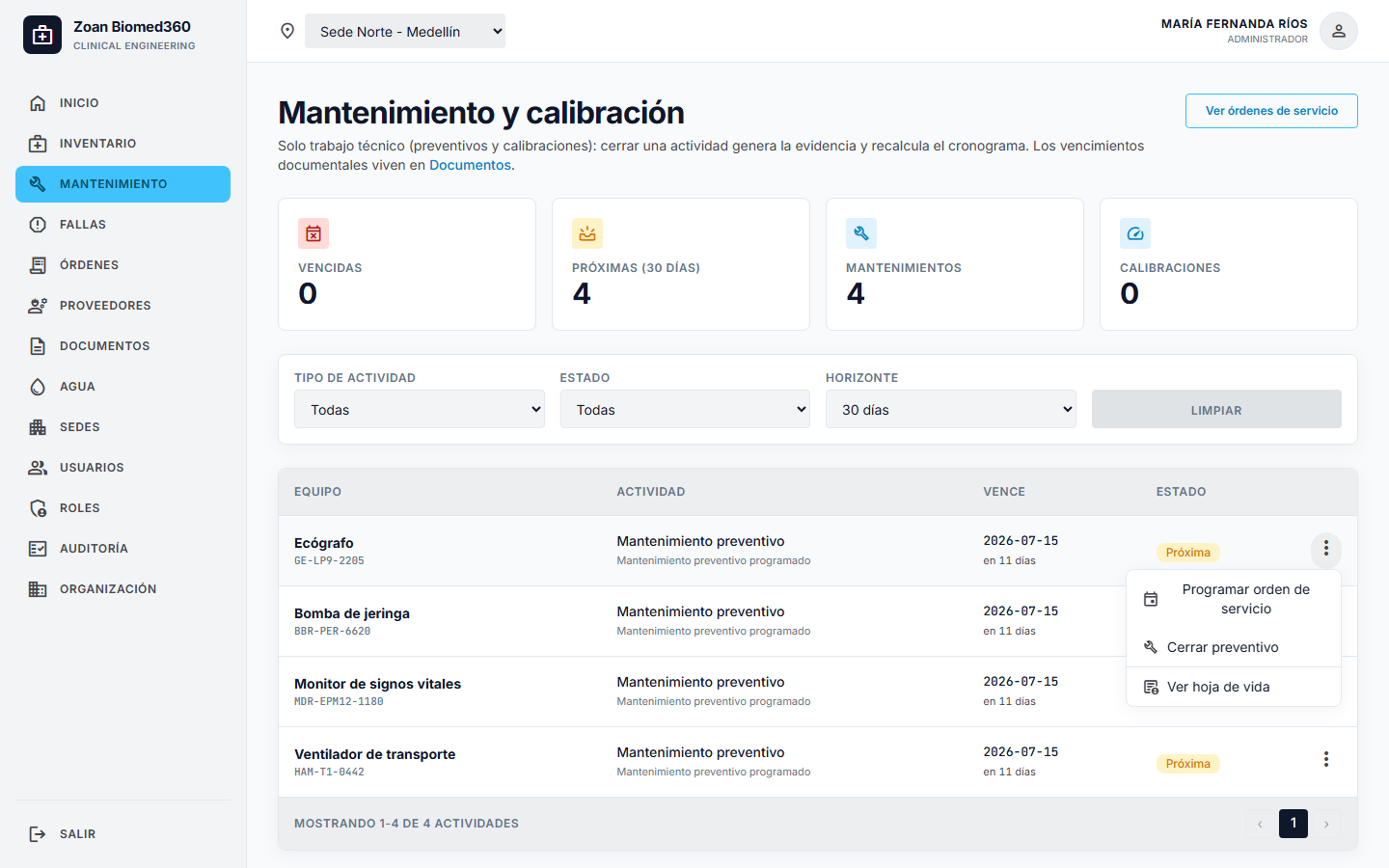Select Programar orden de servicio menu entry
Viewport: 1389px width, 868px height.
click(1234, 599)
